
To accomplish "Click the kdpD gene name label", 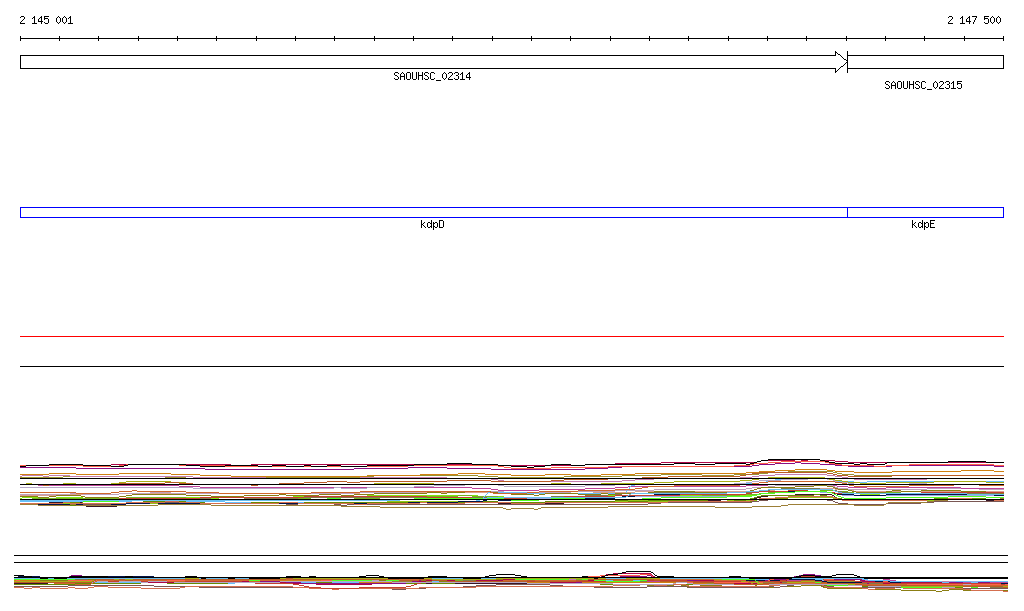I will click(432, 225).
